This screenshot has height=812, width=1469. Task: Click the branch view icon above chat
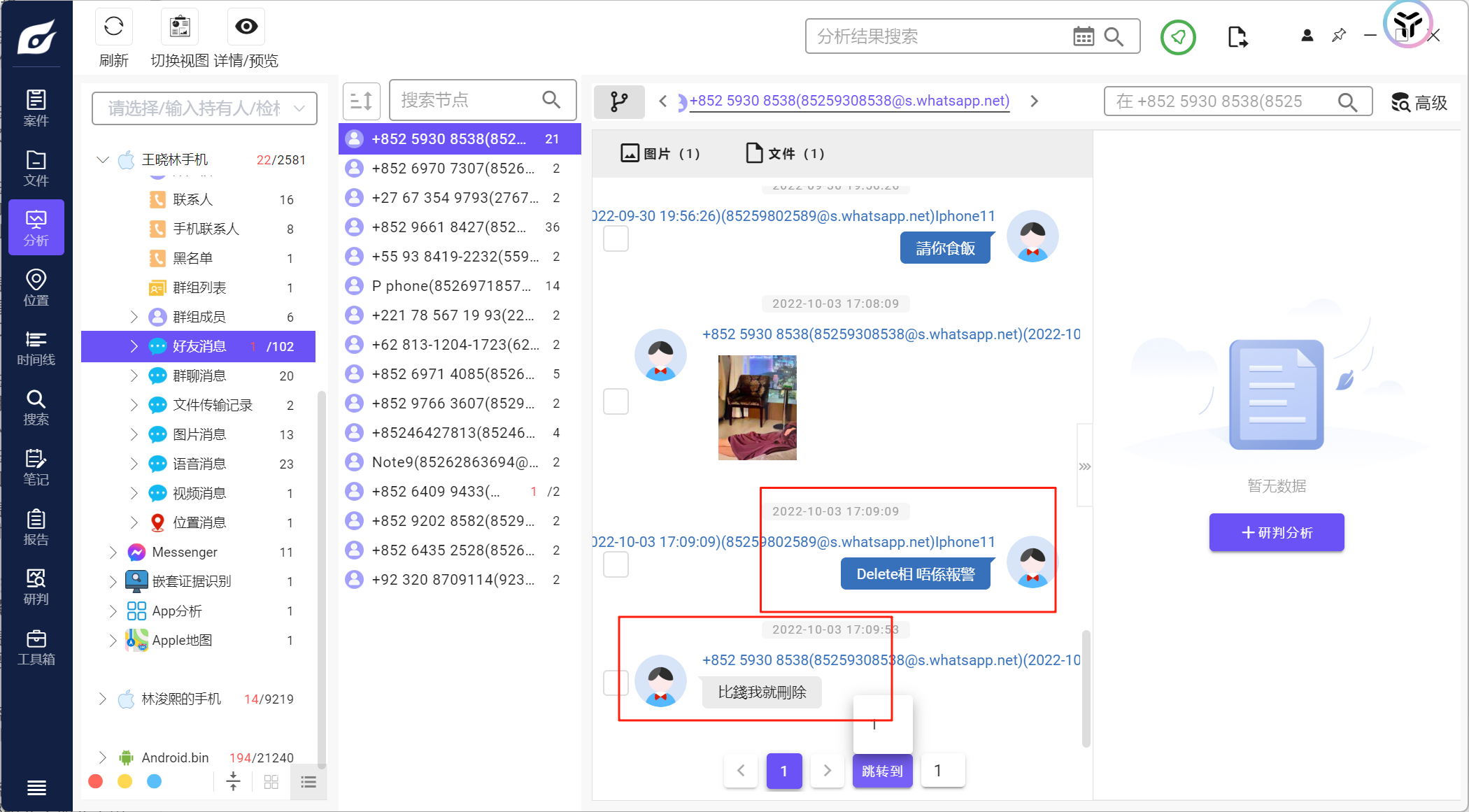618,101
